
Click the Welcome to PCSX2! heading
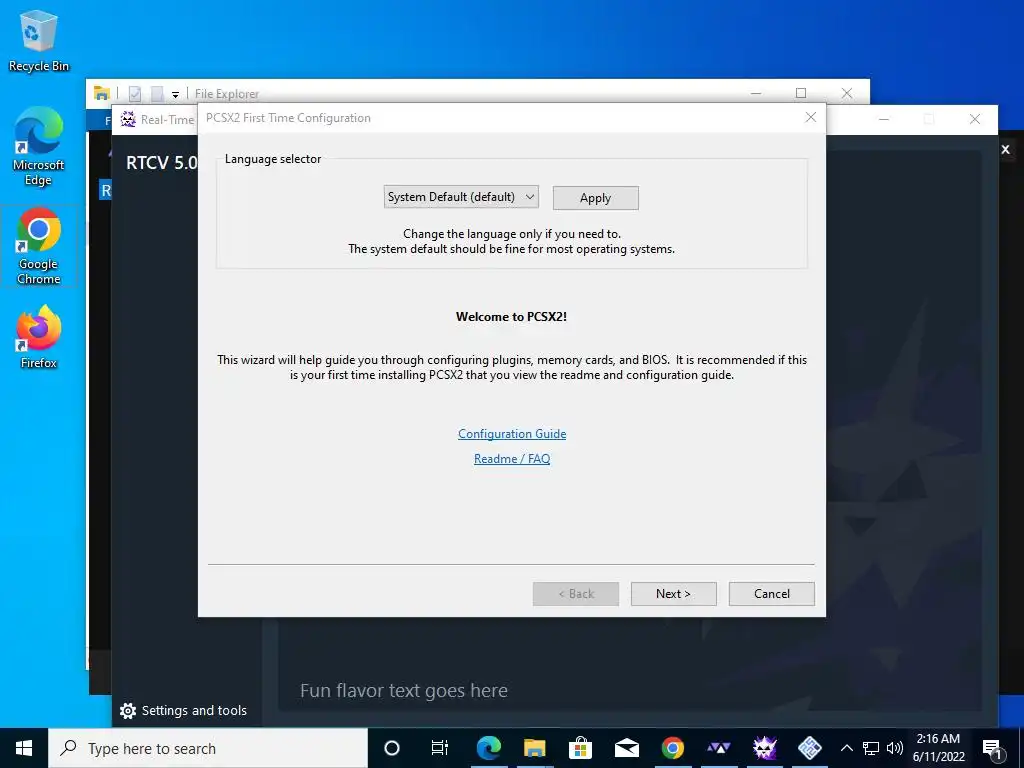[x=511, y=317]
